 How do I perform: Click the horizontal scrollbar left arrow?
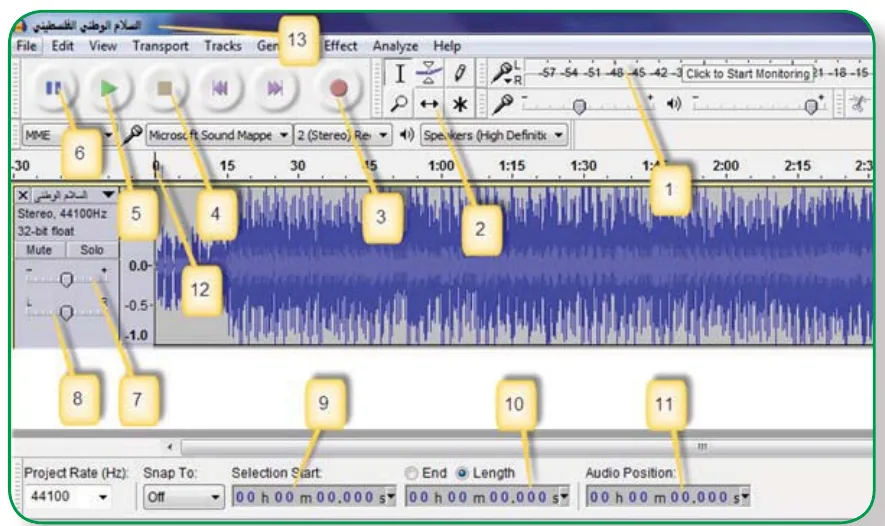click(170, 447)
